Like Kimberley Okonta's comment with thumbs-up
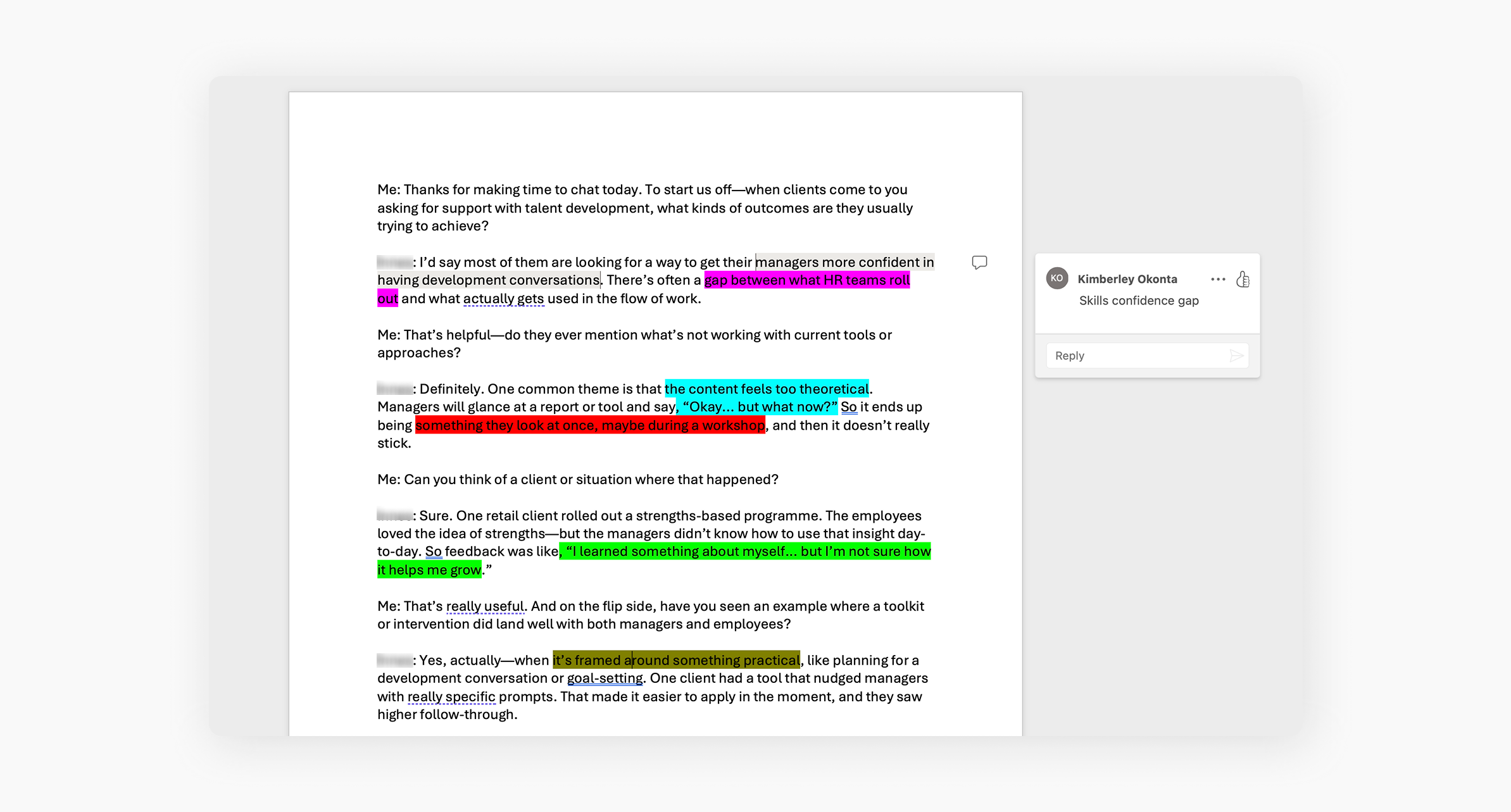1511x812 pixels. 1243,279
